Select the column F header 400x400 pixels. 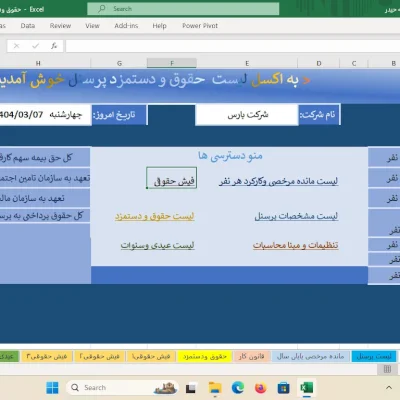172,63
